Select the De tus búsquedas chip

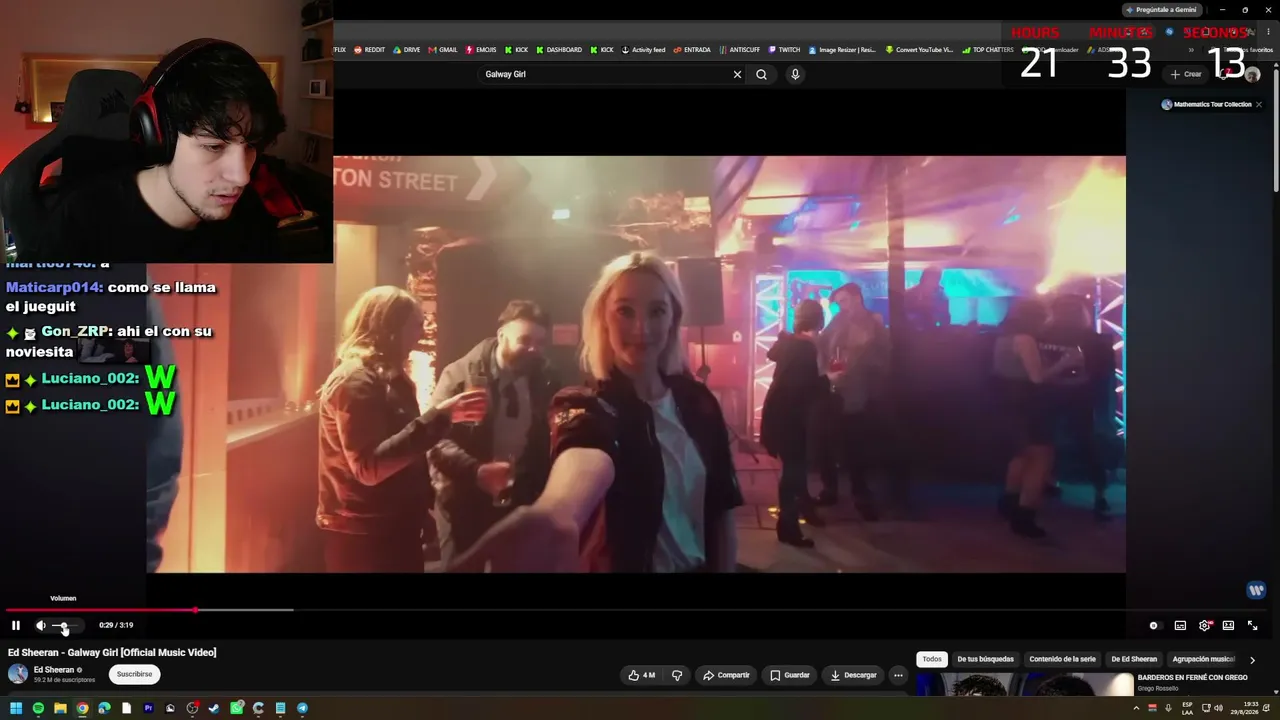tap(985, 659)
